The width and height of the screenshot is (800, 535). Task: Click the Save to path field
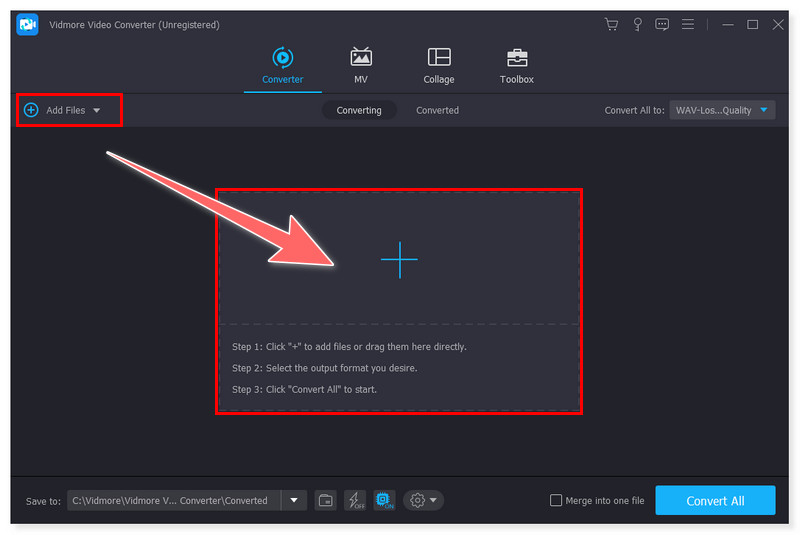(x=174, y=500)
